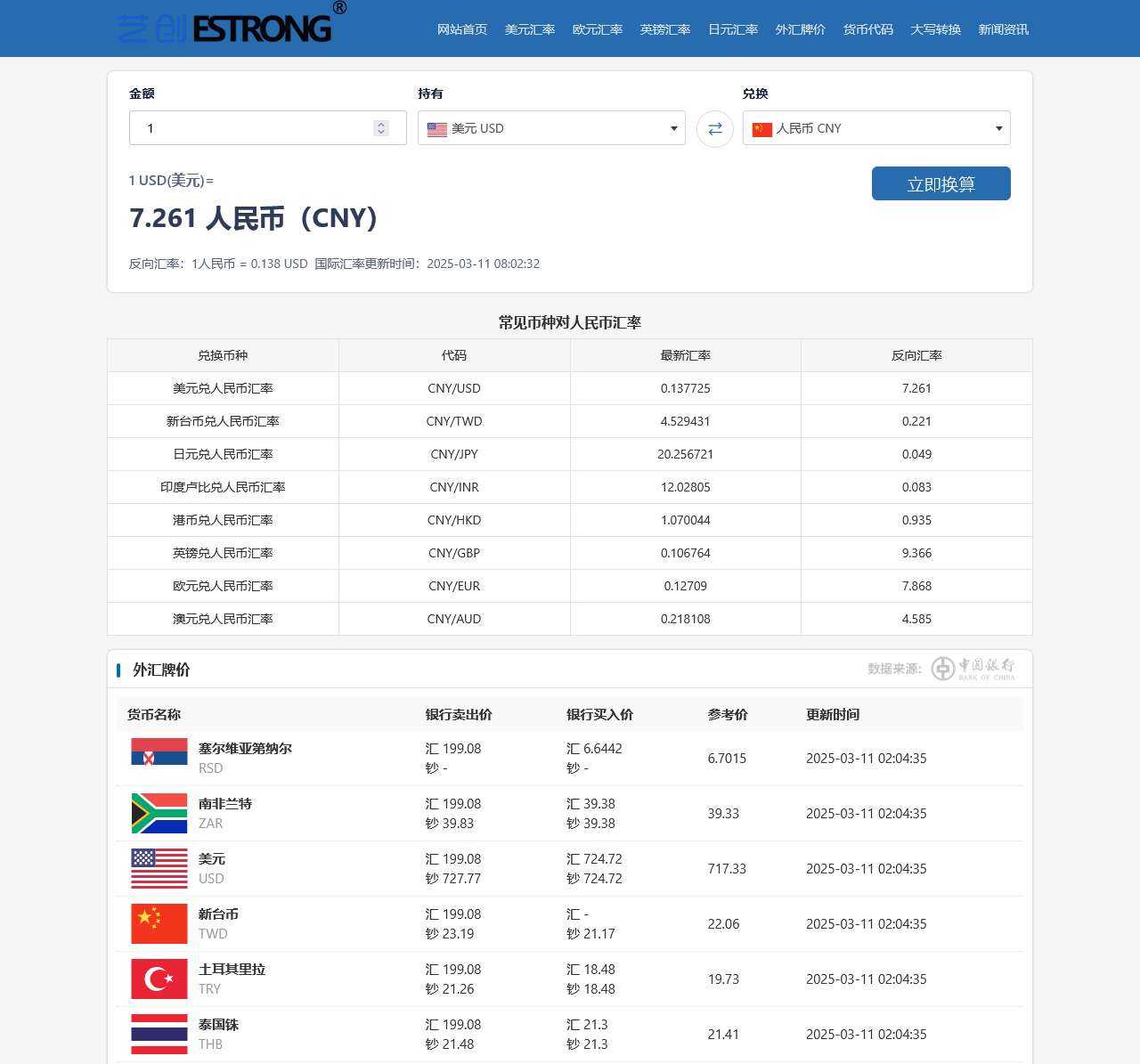Image resolution: width=1140 pixels, height=1064 pixels.
Task: Click the 9.366 reverse rate value
Action: coord(916,553)
